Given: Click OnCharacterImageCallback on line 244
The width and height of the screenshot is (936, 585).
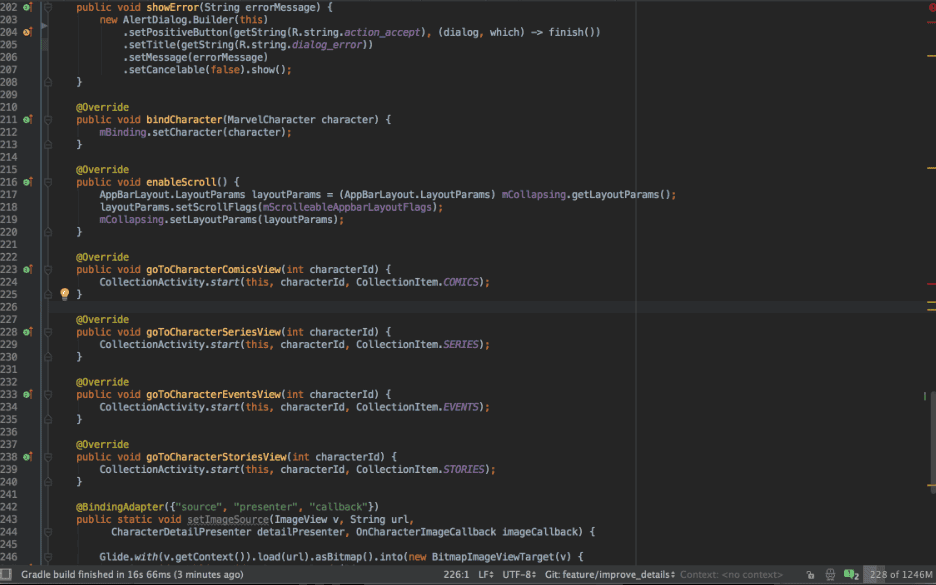Looking at the screenshot, I should [426, 532].
